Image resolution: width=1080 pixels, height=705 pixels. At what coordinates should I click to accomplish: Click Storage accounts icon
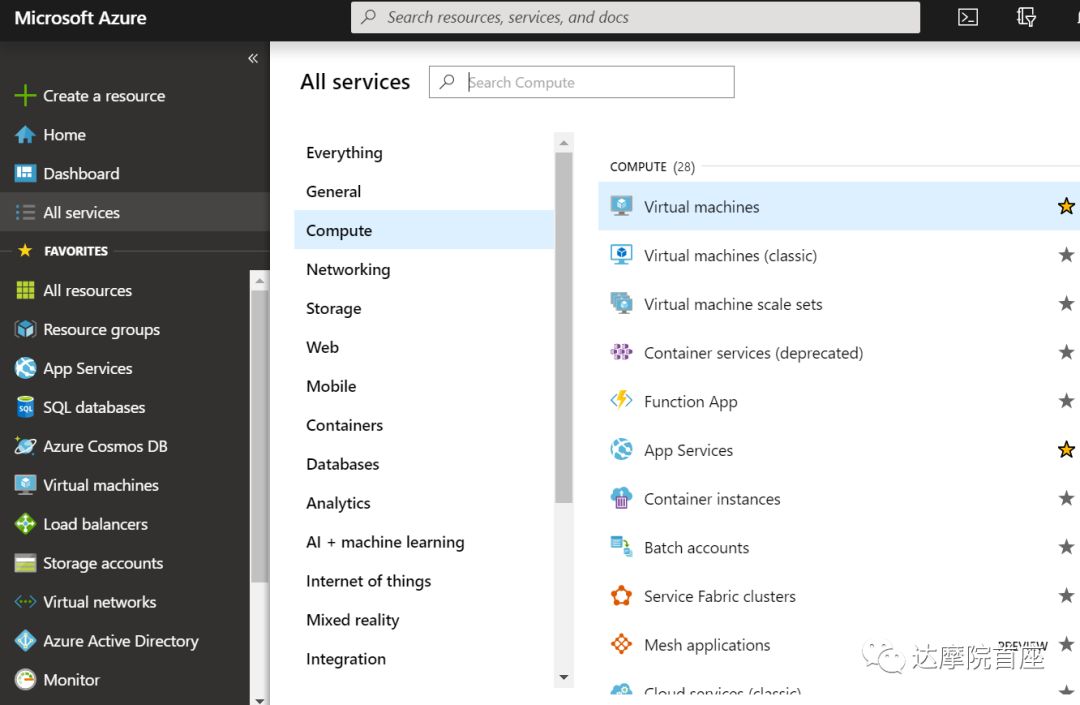[x=25, y=563]
